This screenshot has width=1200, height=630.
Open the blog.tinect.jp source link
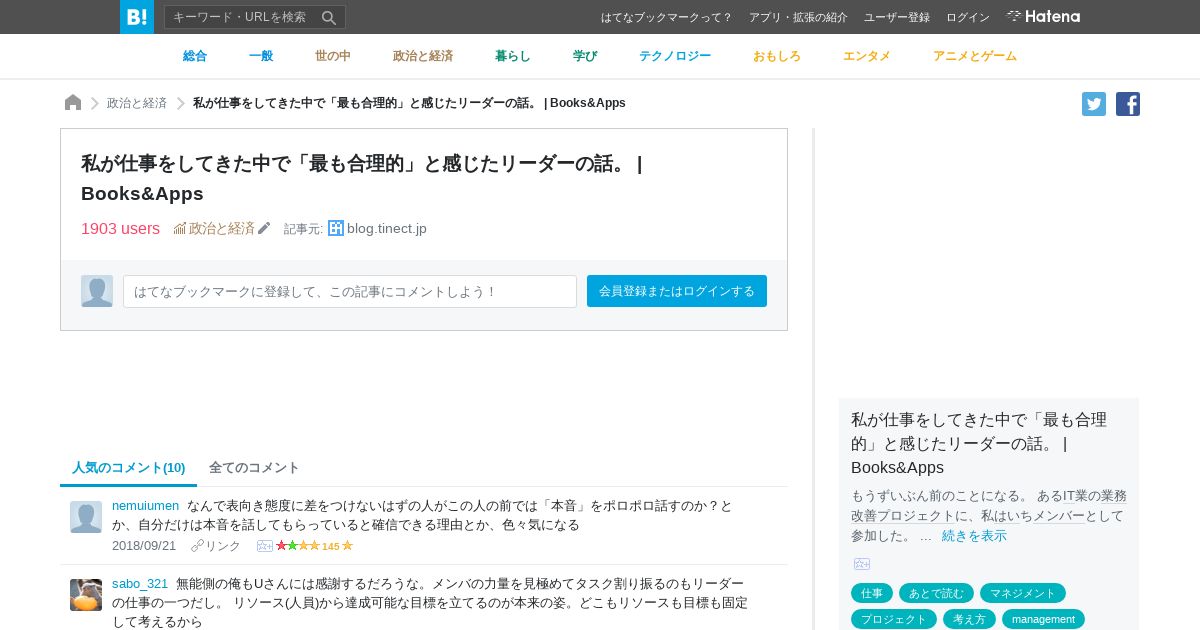387,228
